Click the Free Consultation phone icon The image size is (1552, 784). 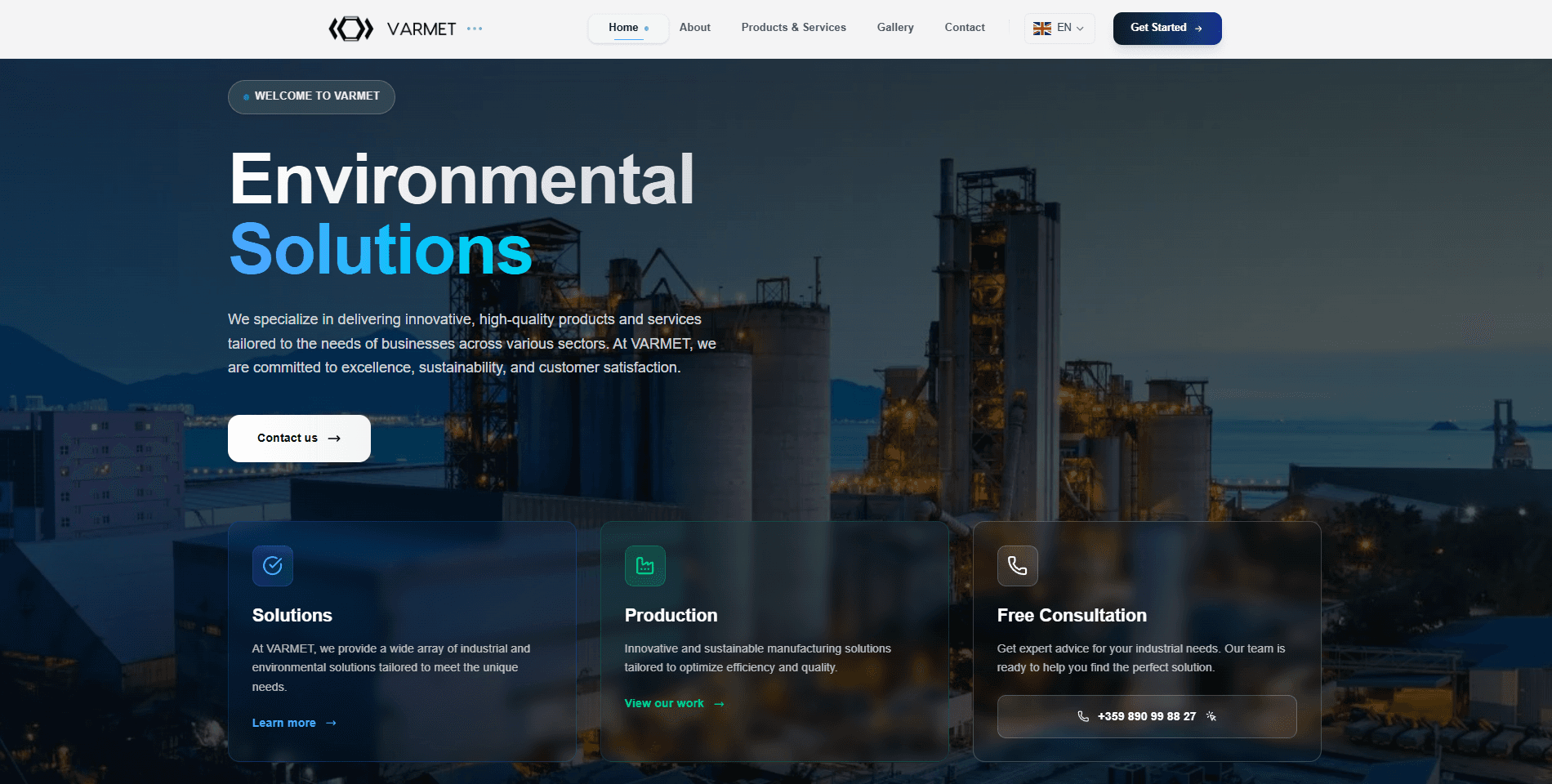1018,566
